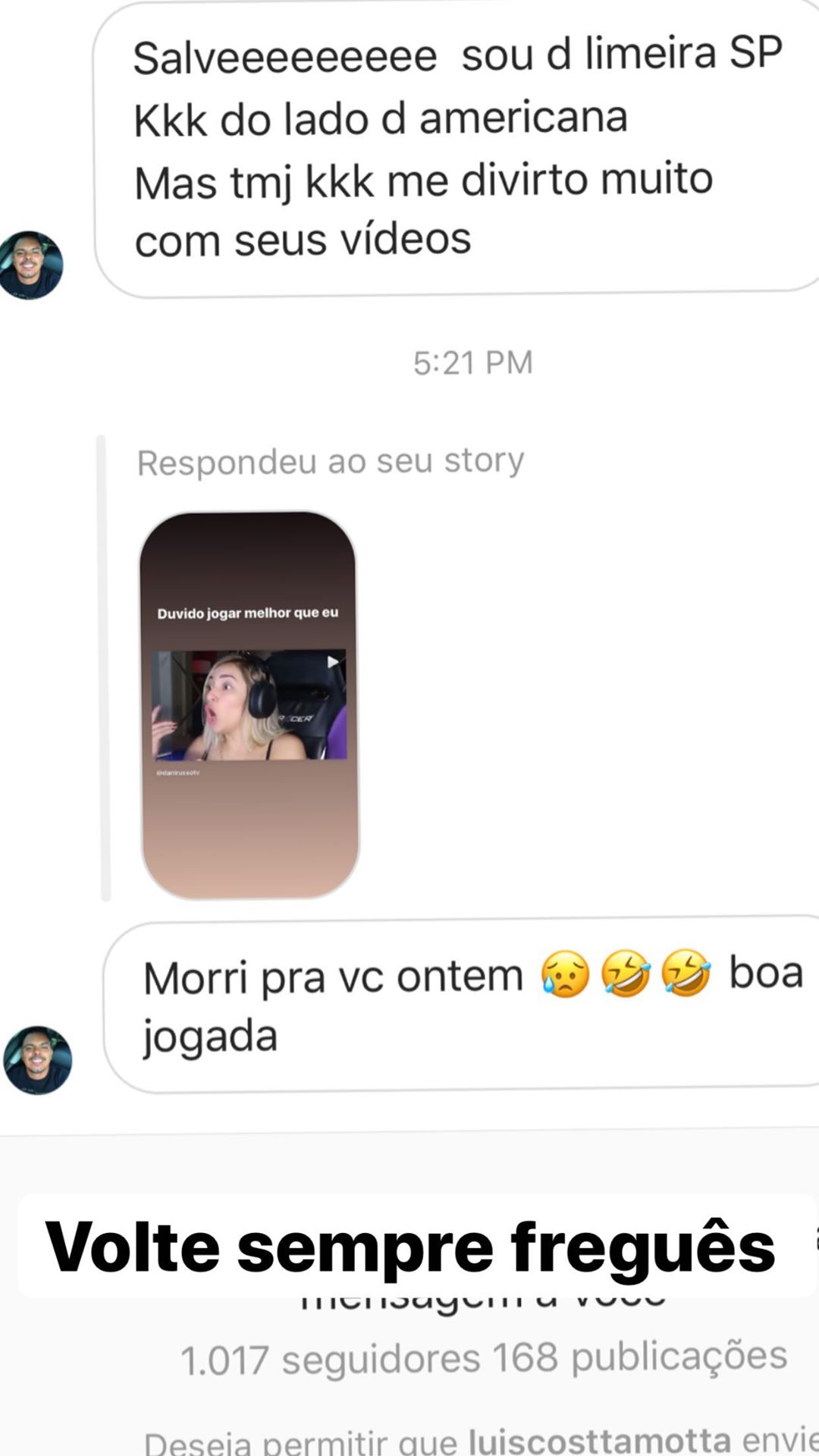Tap the laughing emoji right before "boa"

click(686, 972)
